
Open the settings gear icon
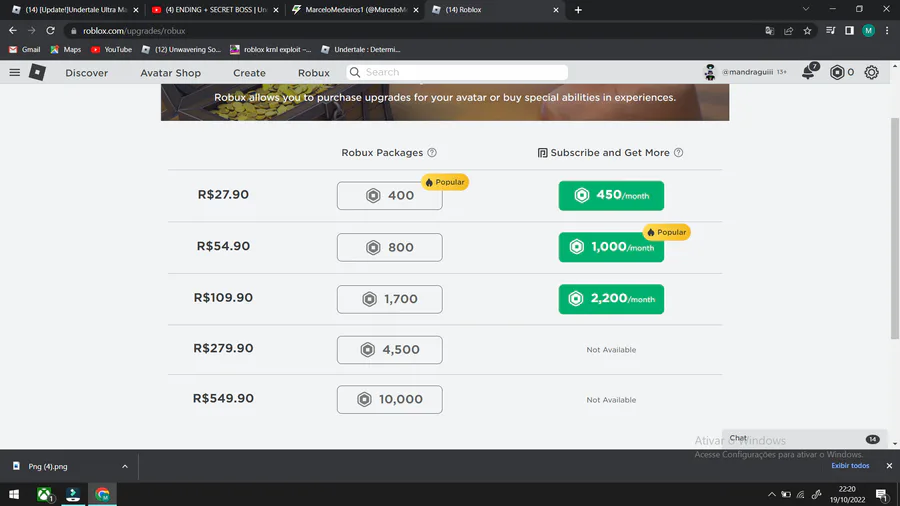[x=871, y=72]
